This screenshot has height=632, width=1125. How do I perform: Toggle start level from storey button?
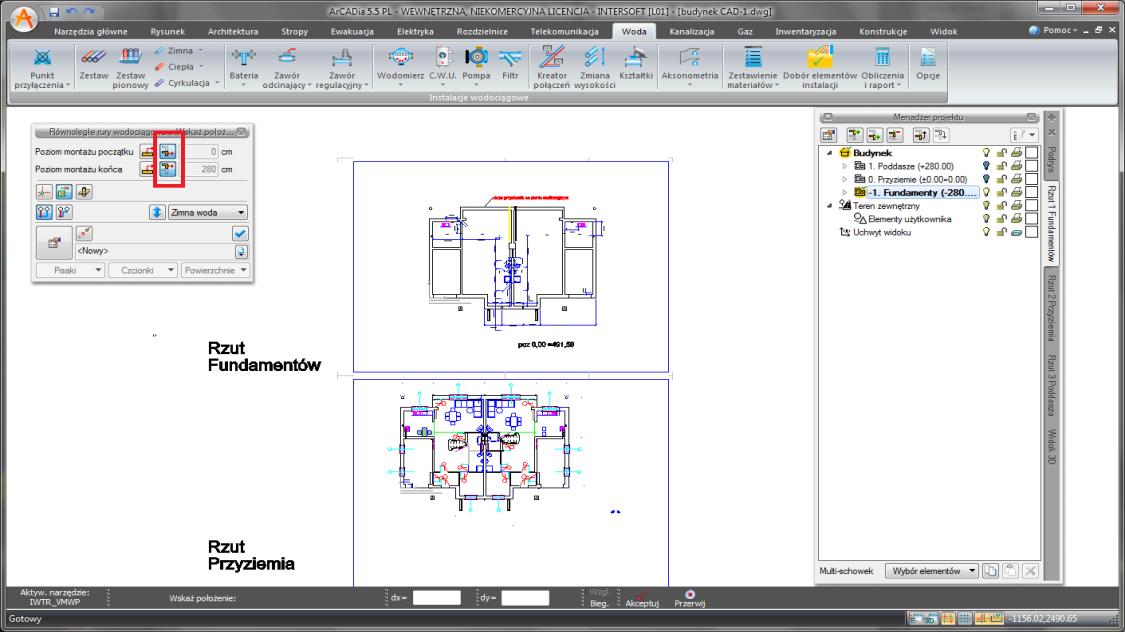pos(167,151)
